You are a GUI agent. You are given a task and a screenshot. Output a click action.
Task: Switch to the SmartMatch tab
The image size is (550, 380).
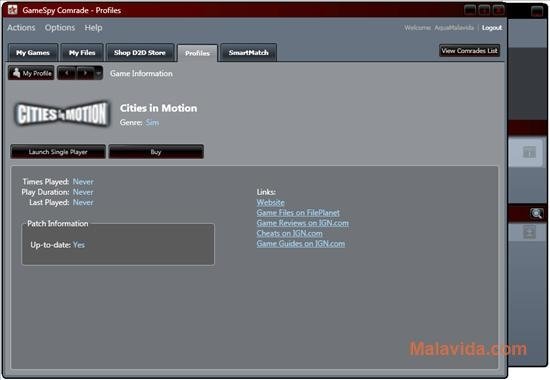(249, 53)
